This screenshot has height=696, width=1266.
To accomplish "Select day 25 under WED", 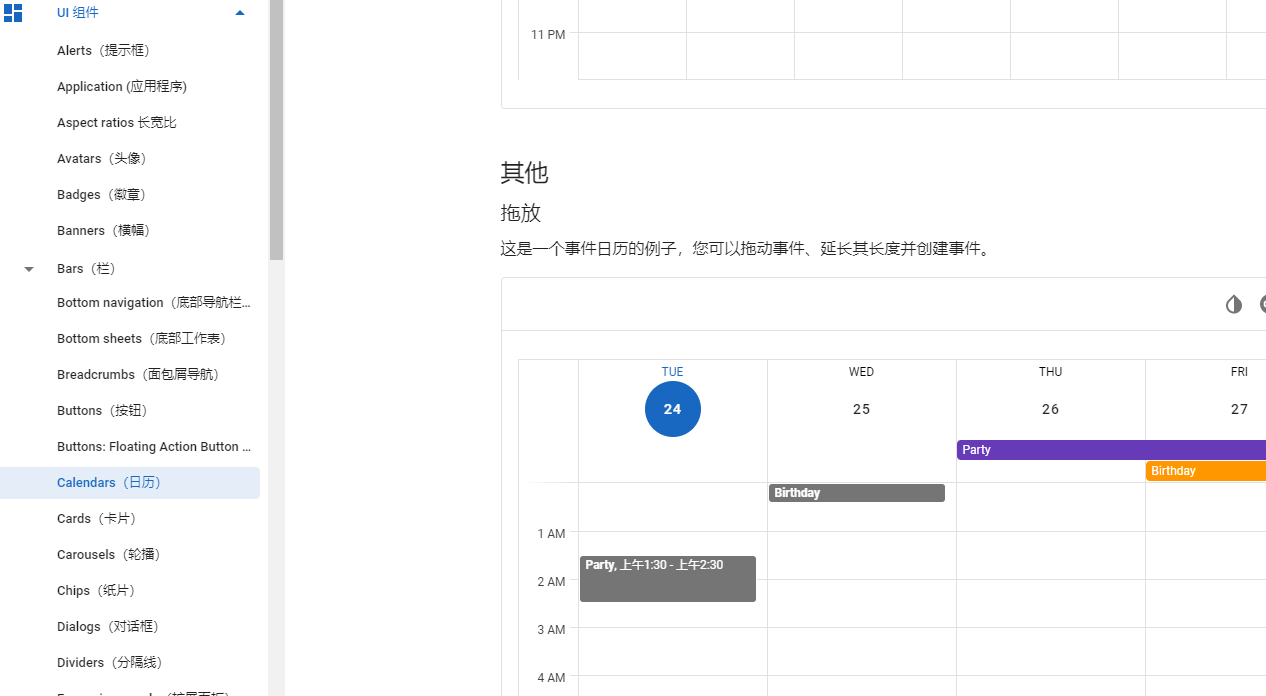I will (862, 409).
